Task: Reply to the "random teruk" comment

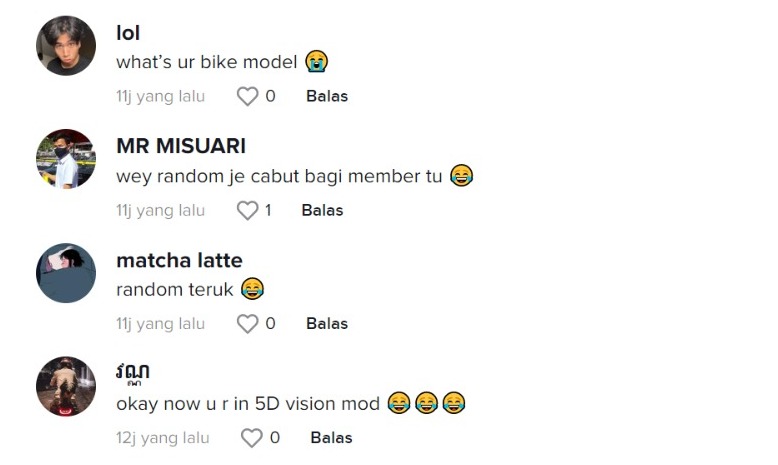Action: pos(327,323)
